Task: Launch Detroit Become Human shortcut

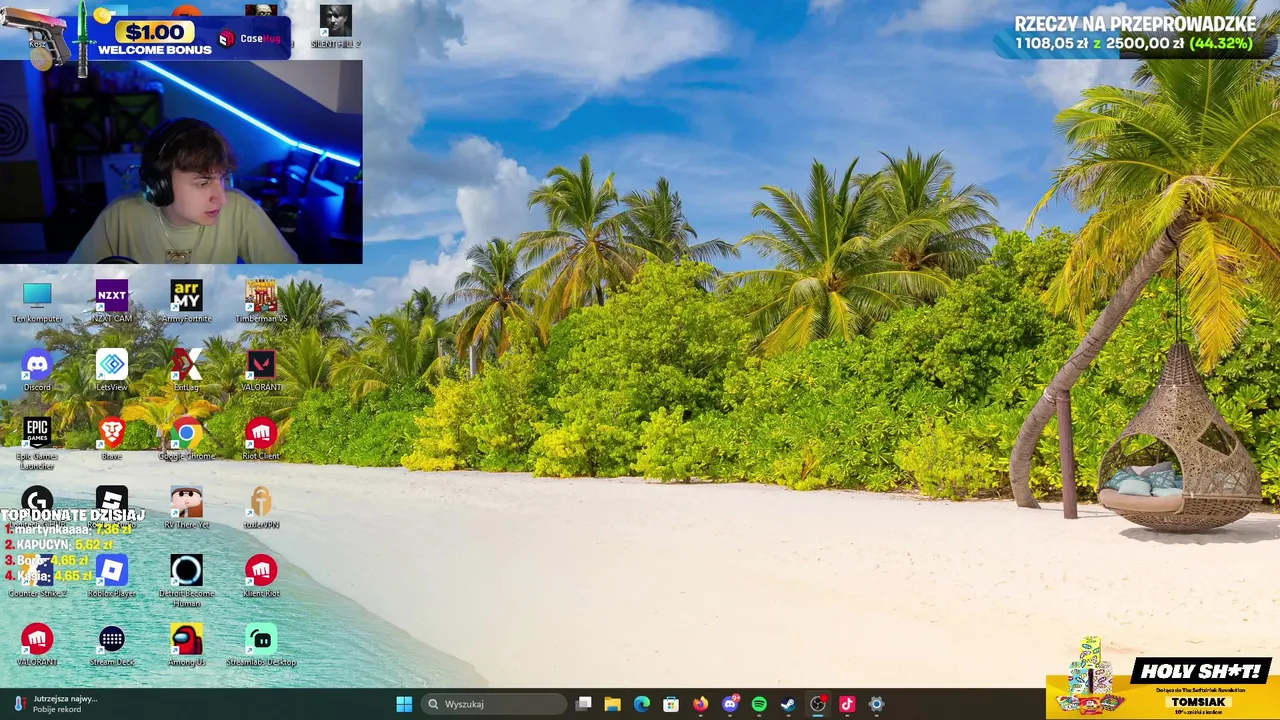Action: pyautogui.click(x=186, y=581)
